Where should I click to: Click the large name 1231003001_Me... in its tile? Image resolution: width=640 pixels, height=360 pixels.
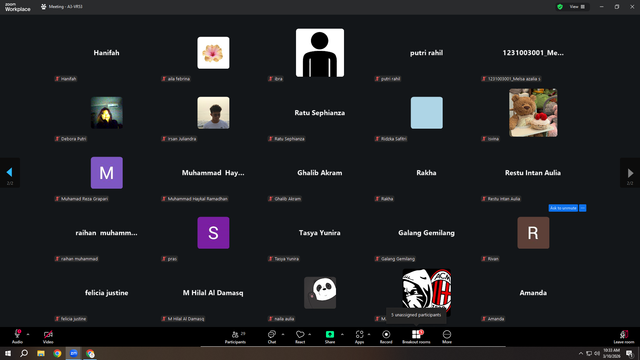[533, 53]
